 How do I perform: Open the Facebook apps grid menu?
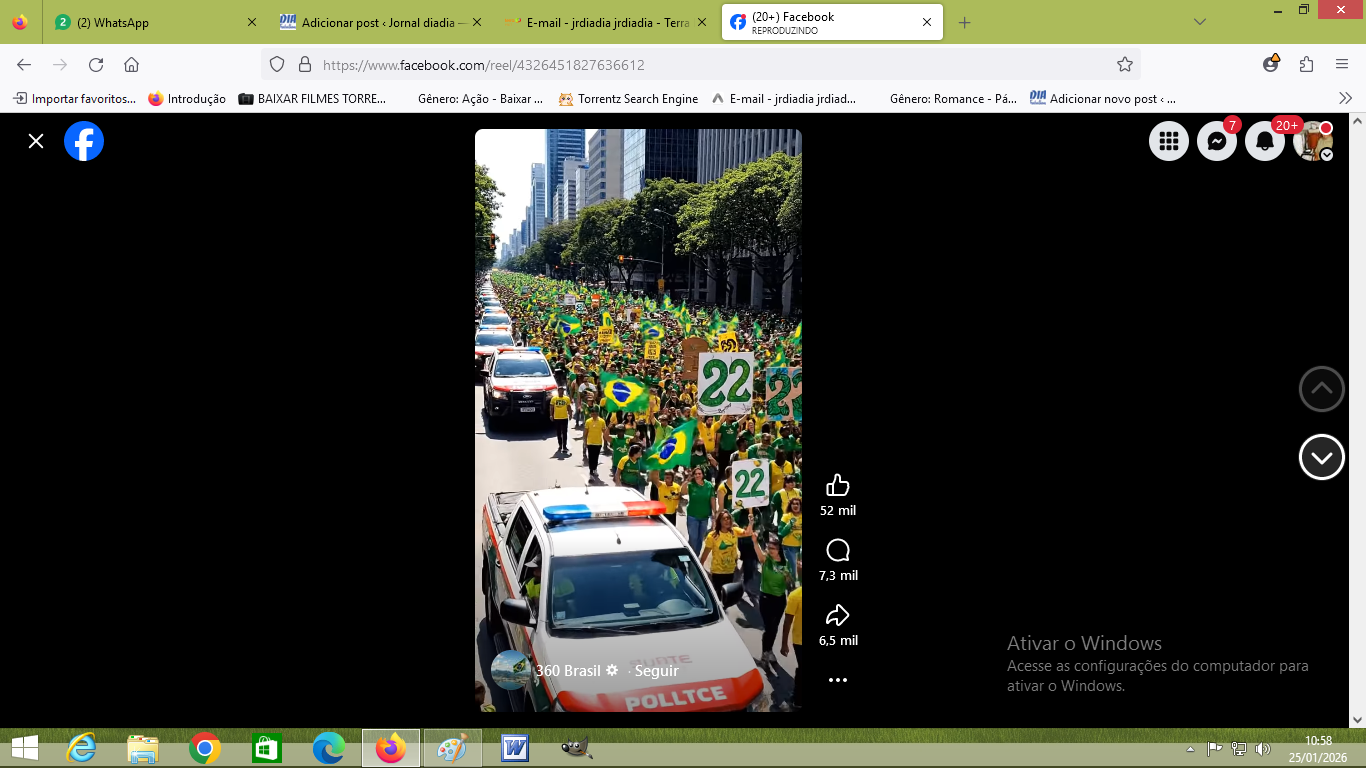coord(1168,141)
